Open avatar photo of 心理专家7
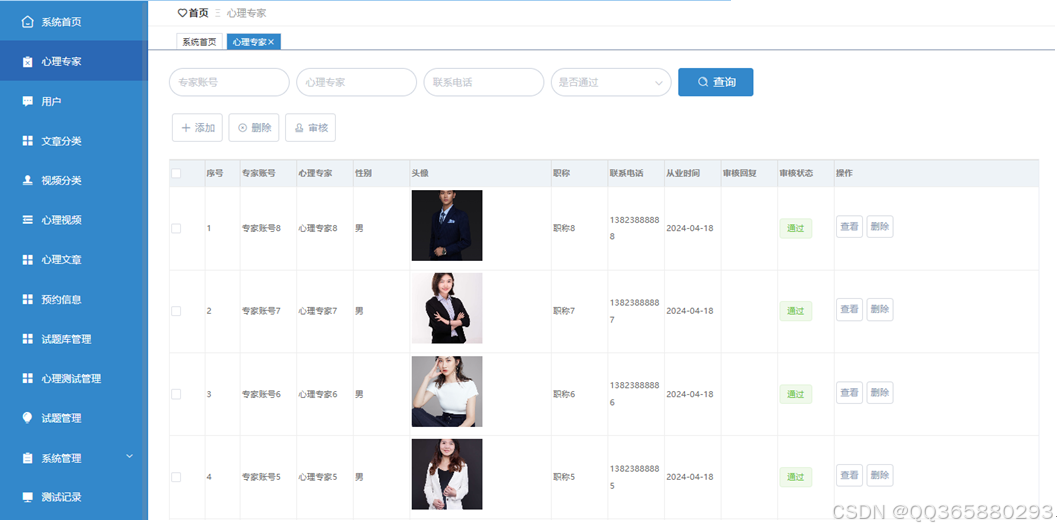 (x=447, y=308)
